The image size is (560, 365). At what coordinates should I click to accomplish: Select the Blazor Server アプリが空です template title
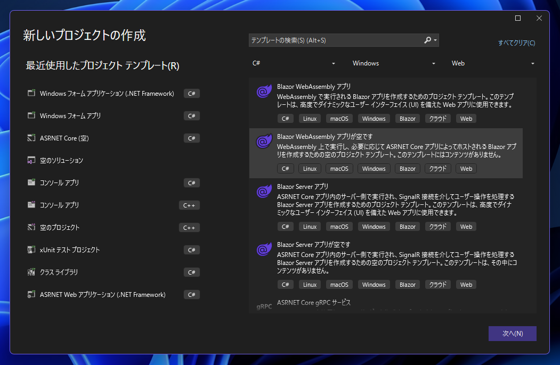(314, 245)
